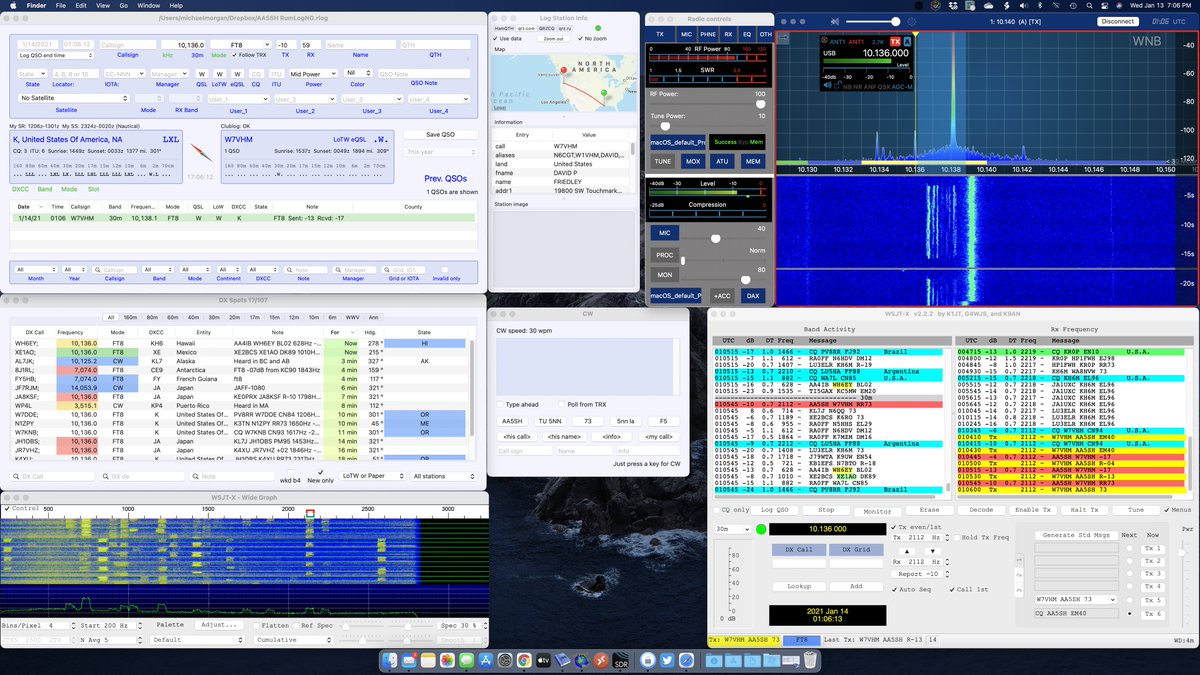This screenshot has height=675, width=1200.
Task: Toggle the red TX indicator on the slice flag
Action: click(896, 41)
